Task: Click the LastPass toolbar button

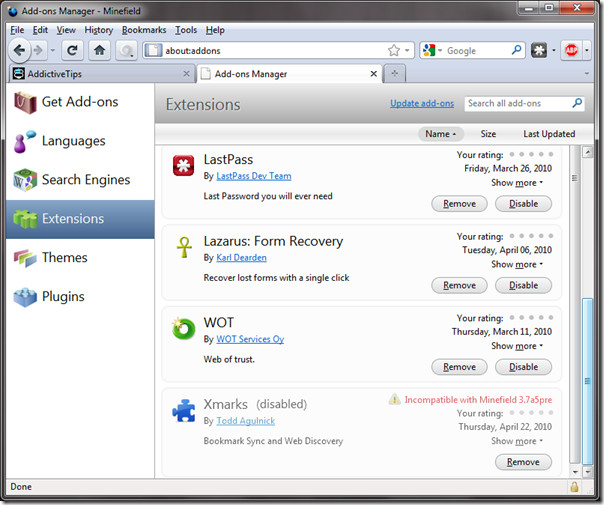Action: (539, 50)
